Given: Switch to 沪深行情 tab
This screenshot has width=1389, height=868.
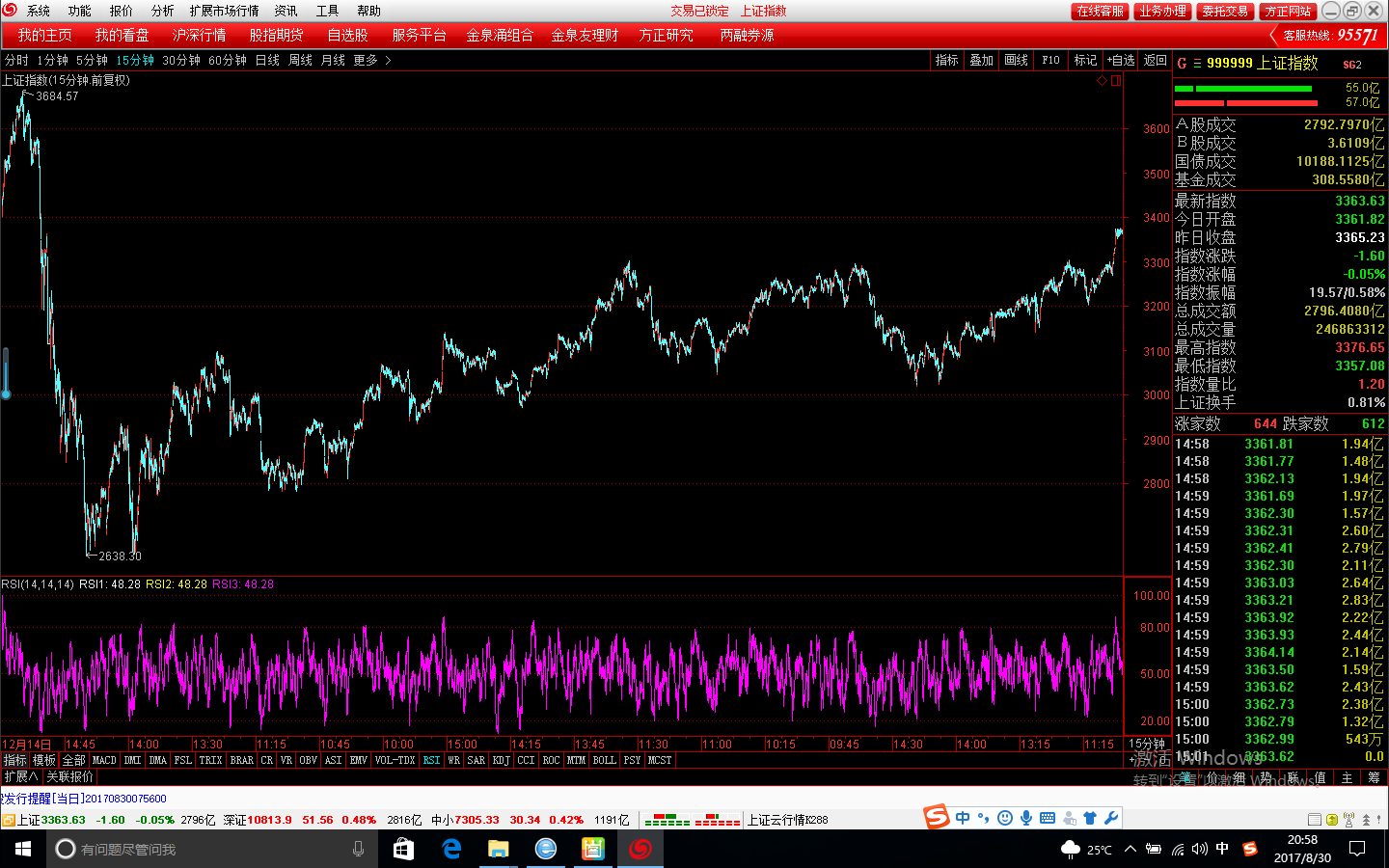Looking at the screenshot, I should coord(200,35).
